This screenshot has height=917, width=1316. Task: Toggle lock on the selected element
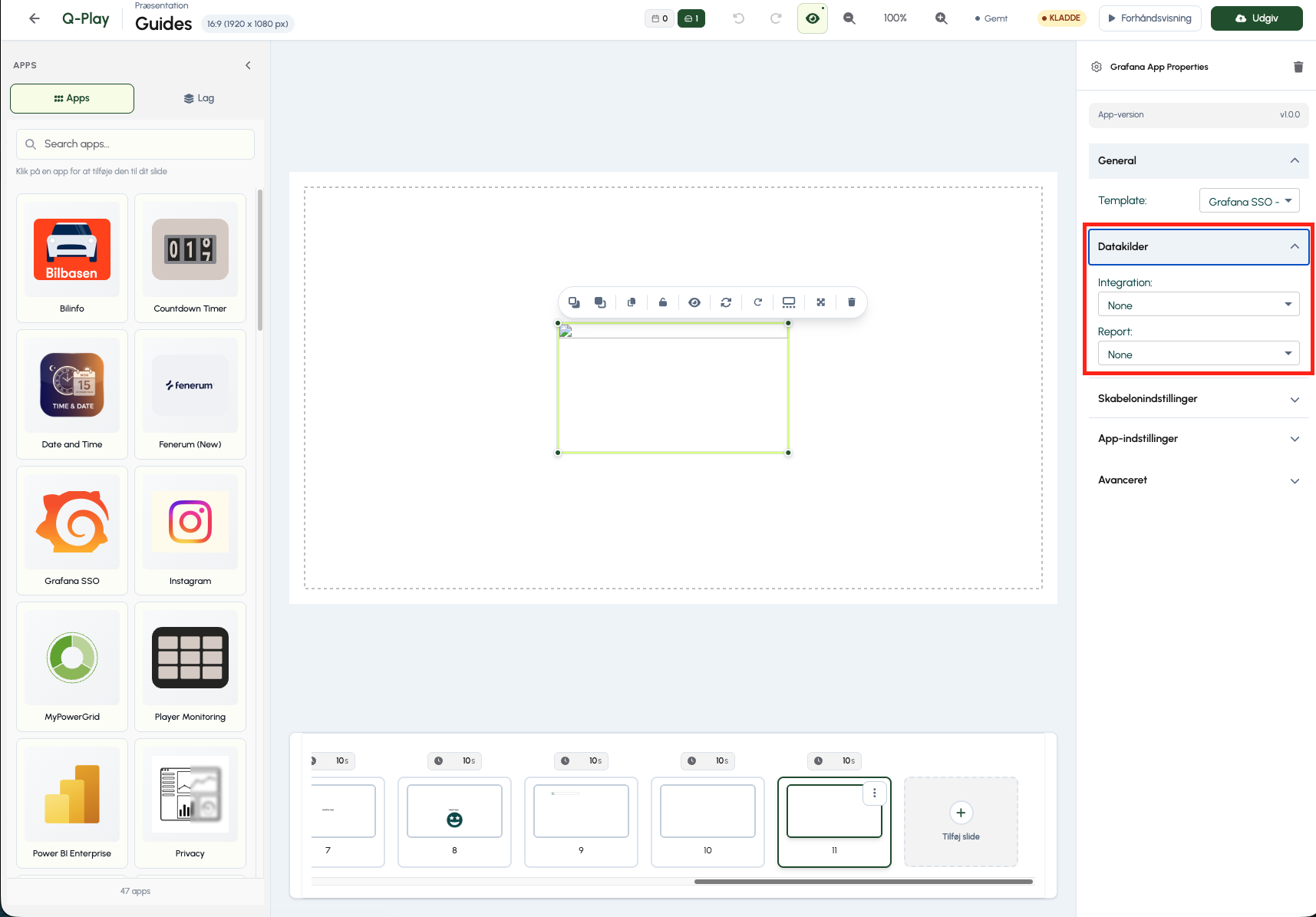click(663, 302)
